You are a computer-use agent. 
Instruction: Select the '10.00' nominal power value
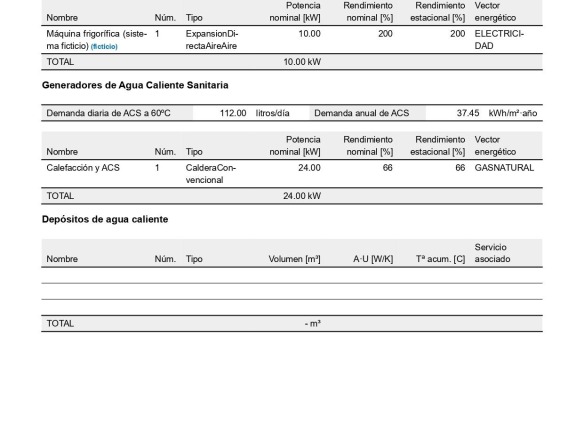click(x=309, y=34)
